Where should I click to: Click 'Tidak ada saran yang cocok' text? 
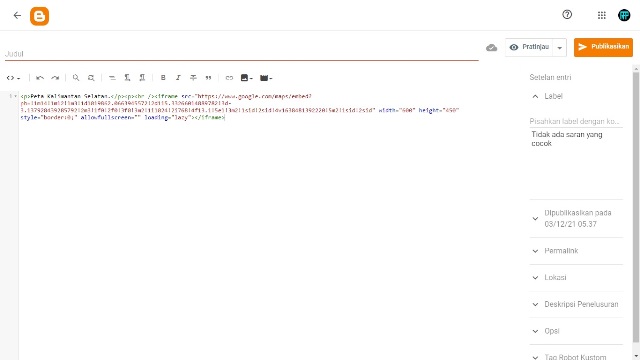tap(567, 139)
